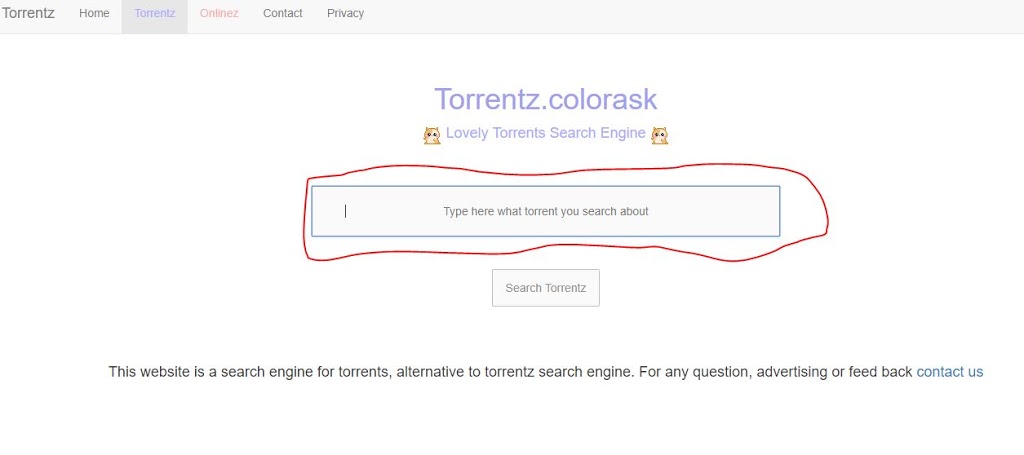
Task: Select the active Torrentz nav tab
Action: [155, 13]
